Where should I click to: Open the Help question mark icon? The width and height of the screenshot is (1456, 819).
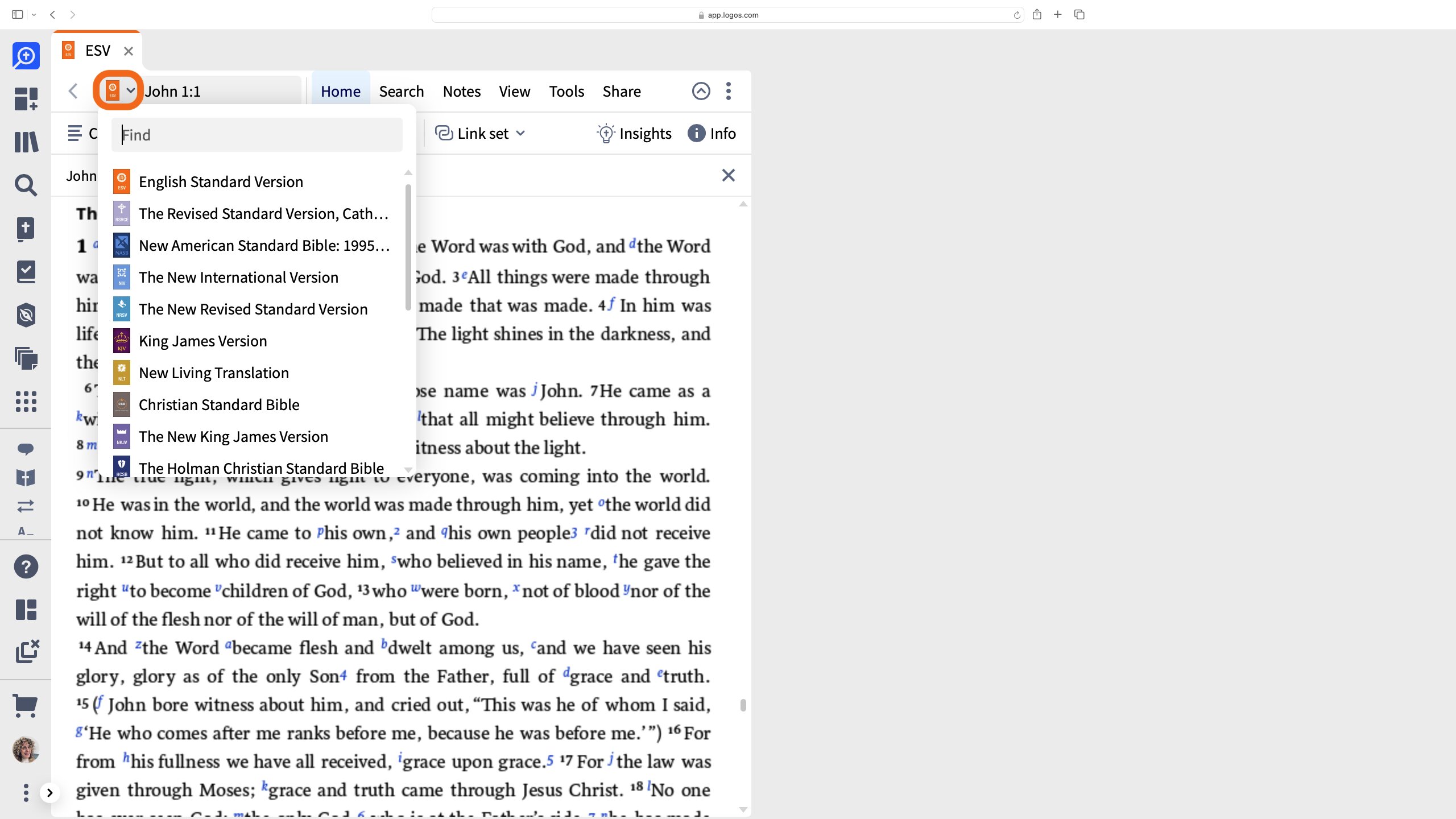pos(26,566)
